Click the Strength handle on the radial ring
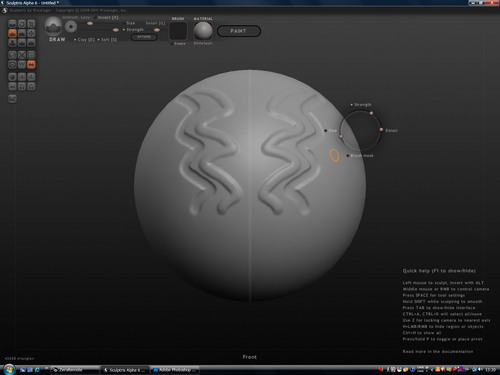 tap(371, 113)
